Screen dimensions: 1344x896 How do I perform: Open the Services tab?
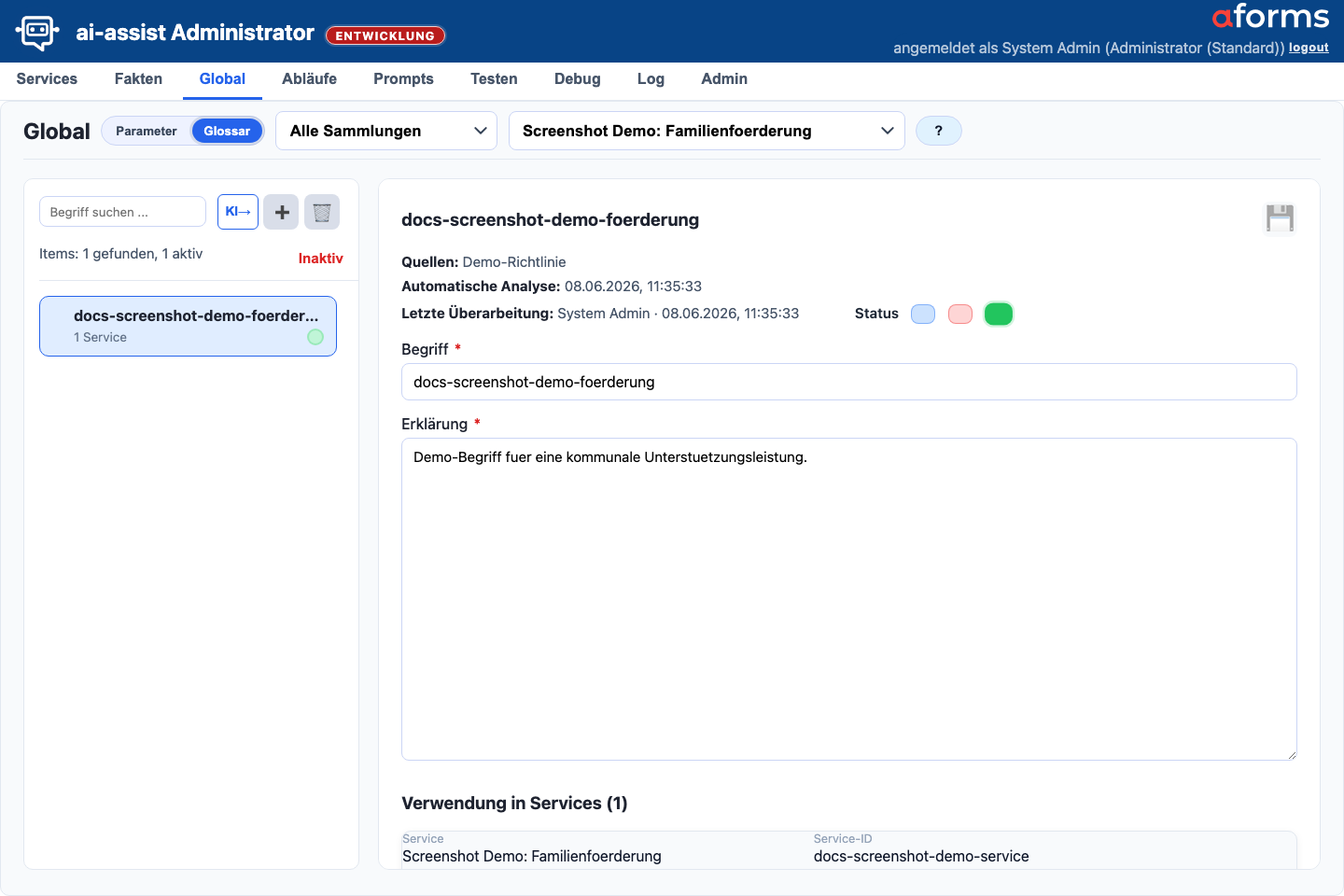47,79
